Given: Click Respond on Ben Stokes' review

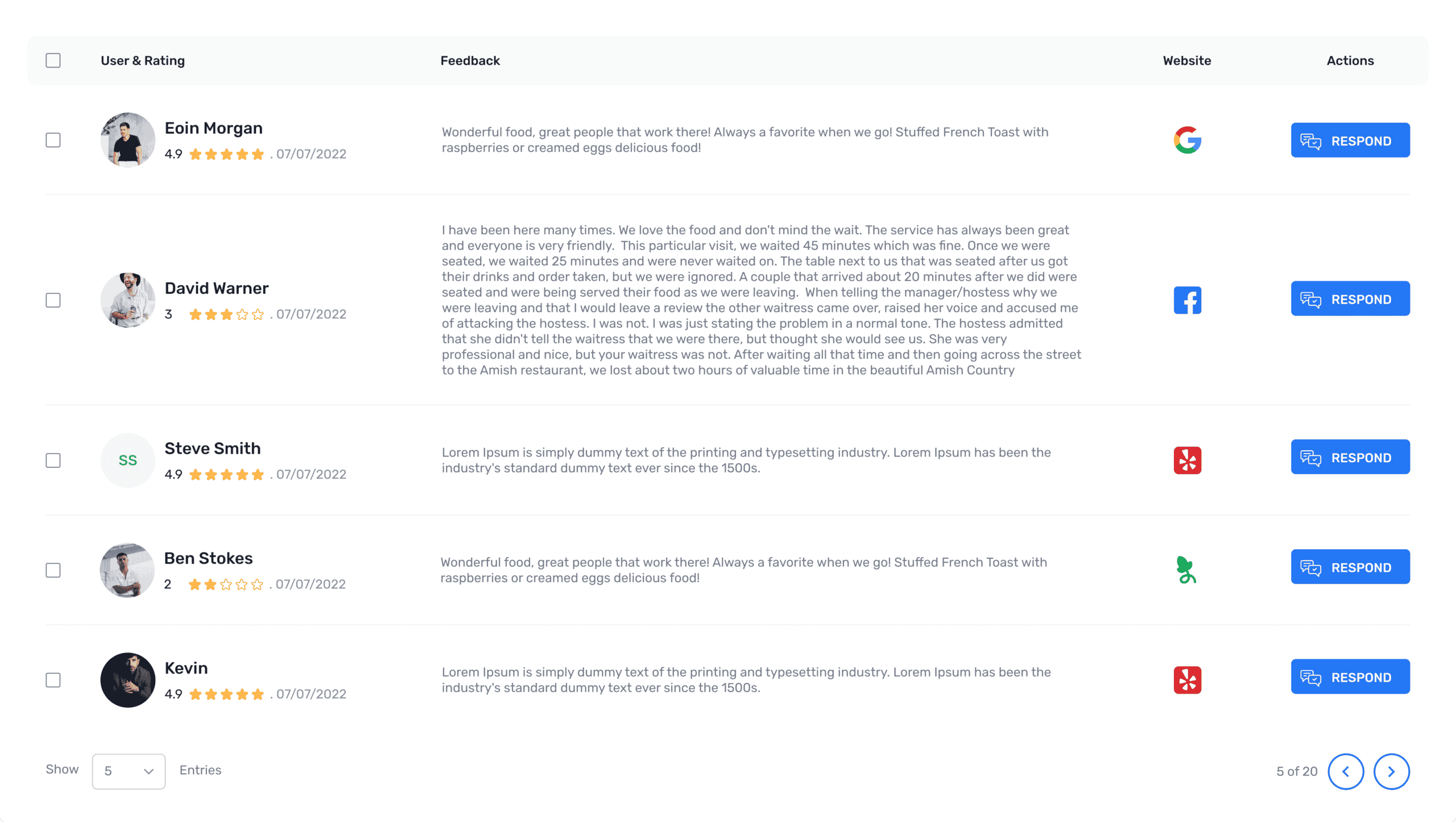Looking at the screenshot, I should click(1350, 567).
